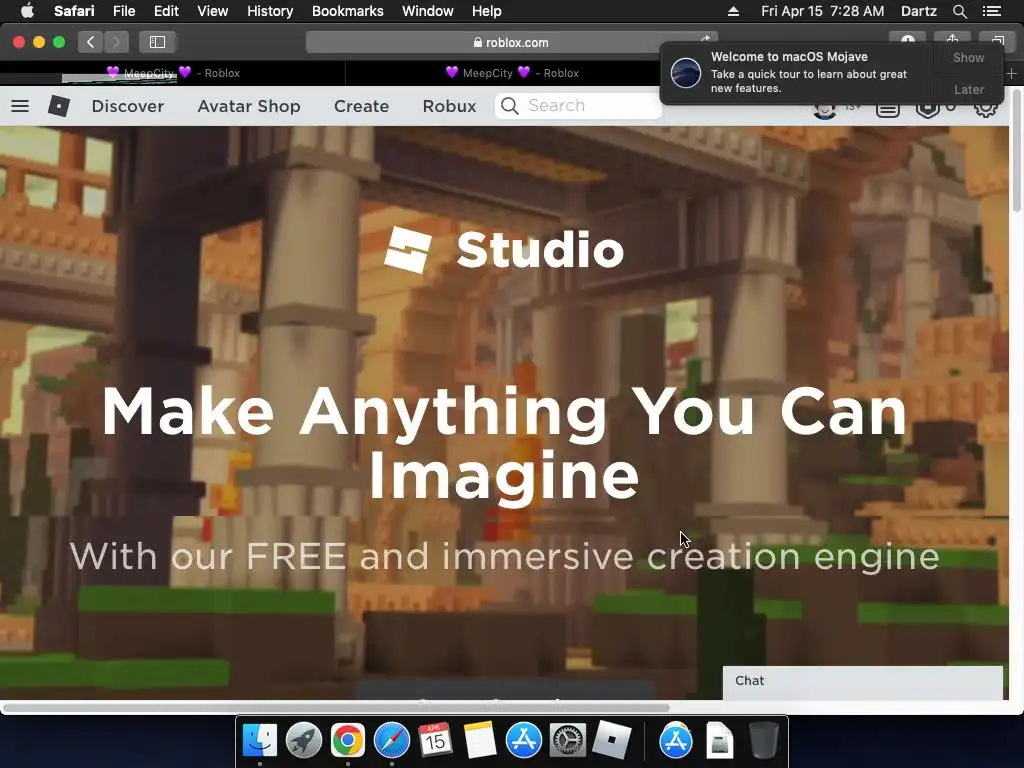The image size is (1024, 768).
Task: Add a new Safari tab with plus
Action: coord(1011,74)
